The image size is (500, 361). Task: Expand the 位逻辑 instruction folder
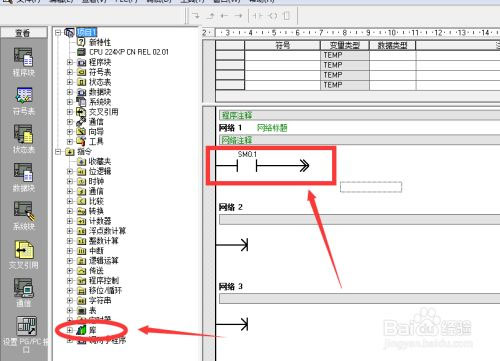point(69,171)
